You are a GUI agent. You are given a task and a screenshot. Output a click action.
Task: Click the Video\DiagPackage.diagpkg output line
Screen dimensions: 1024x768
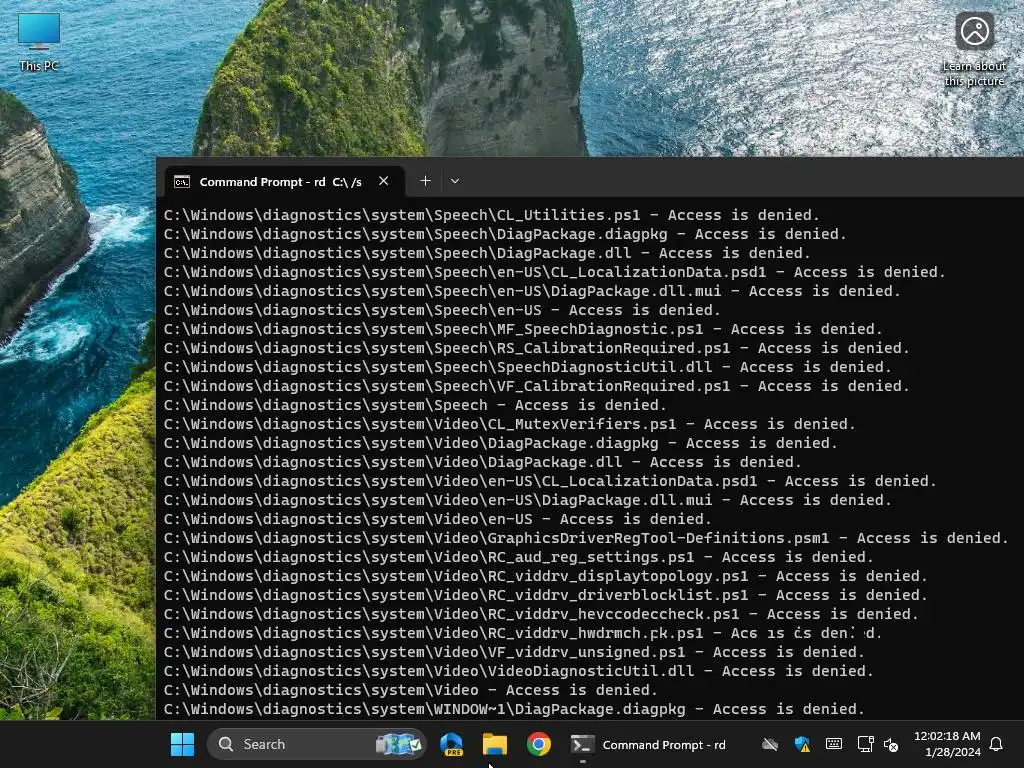(x=500, y=443)
